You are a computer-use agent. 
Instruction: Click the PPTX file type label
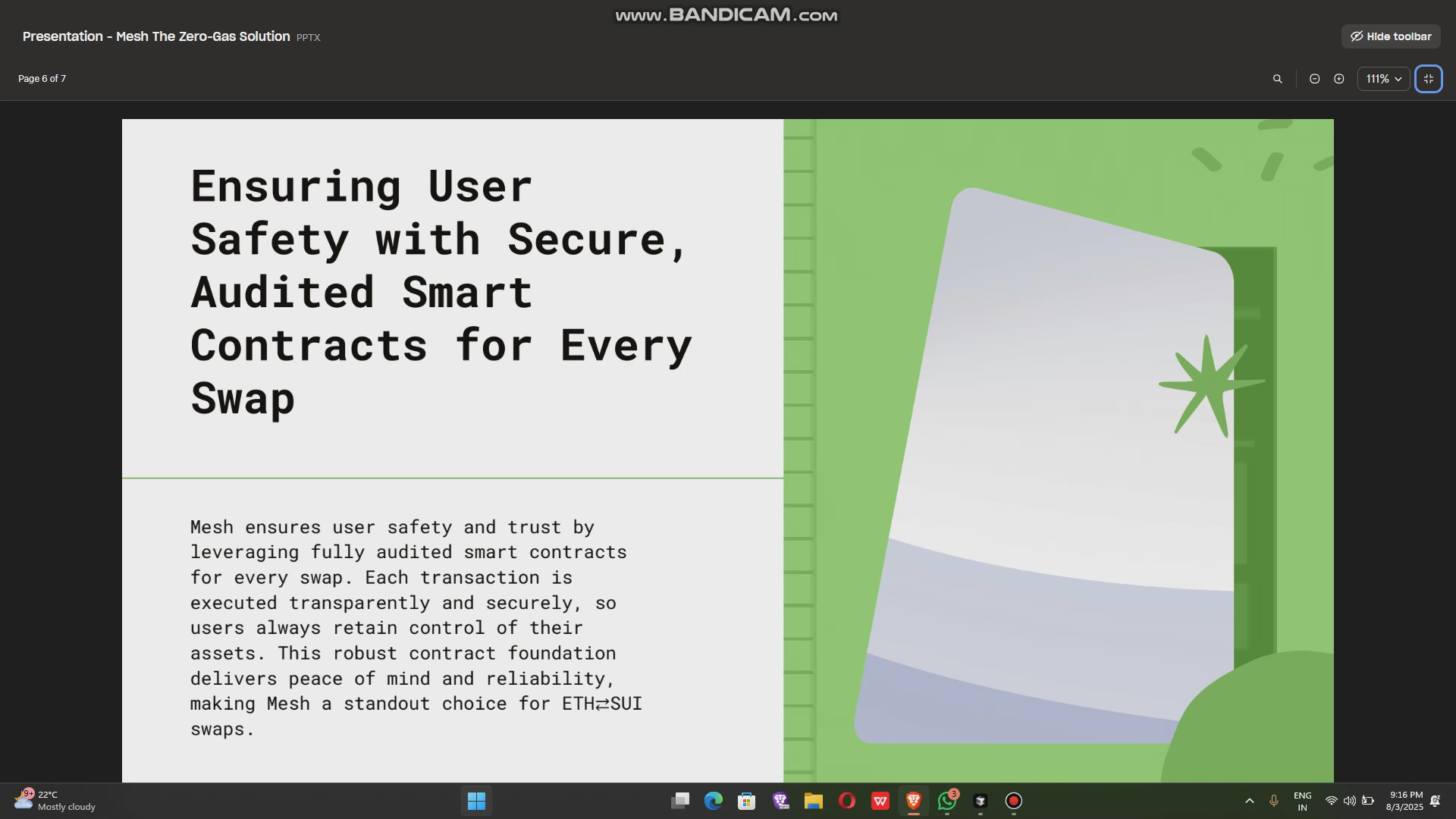point(308,37)
